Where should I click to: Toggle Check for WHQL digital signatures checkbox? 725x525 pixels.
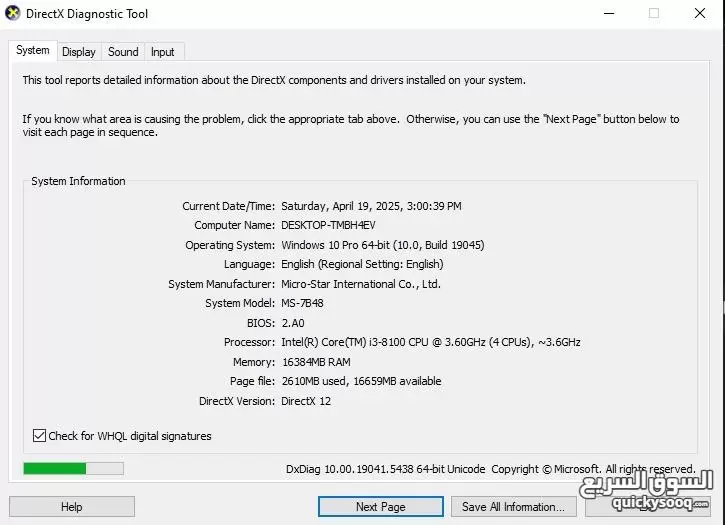pos(39,435)
